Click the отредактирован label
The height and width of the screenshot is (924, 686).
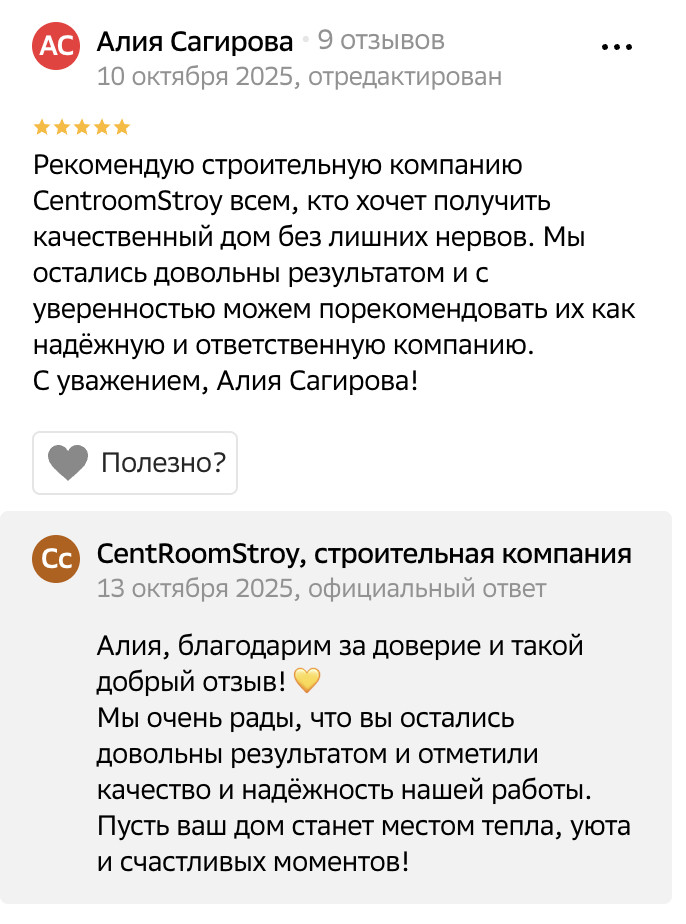(404, 76)
